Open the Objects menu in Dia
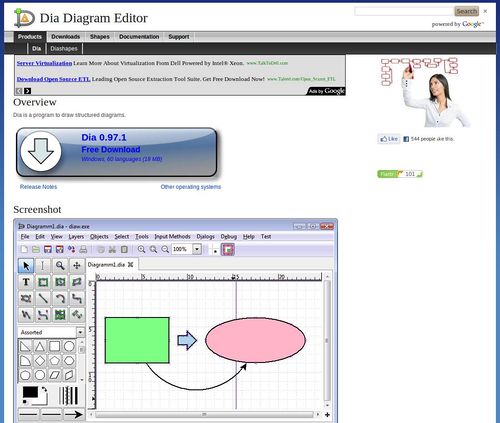This screenshot has width=500, height=423. (99, 236)
